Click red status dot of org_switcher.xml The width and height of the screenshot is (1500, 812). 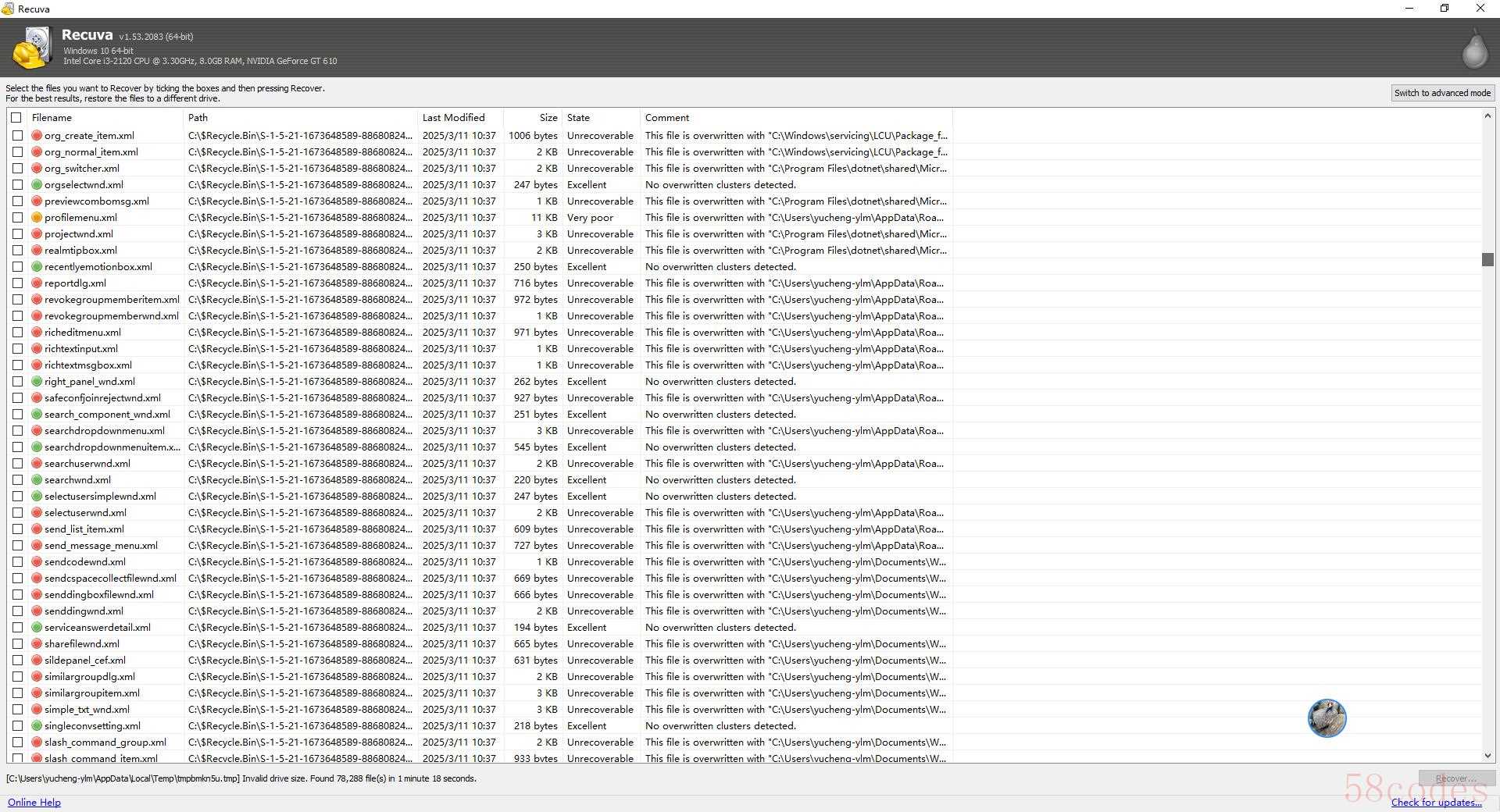click(37, 169)
